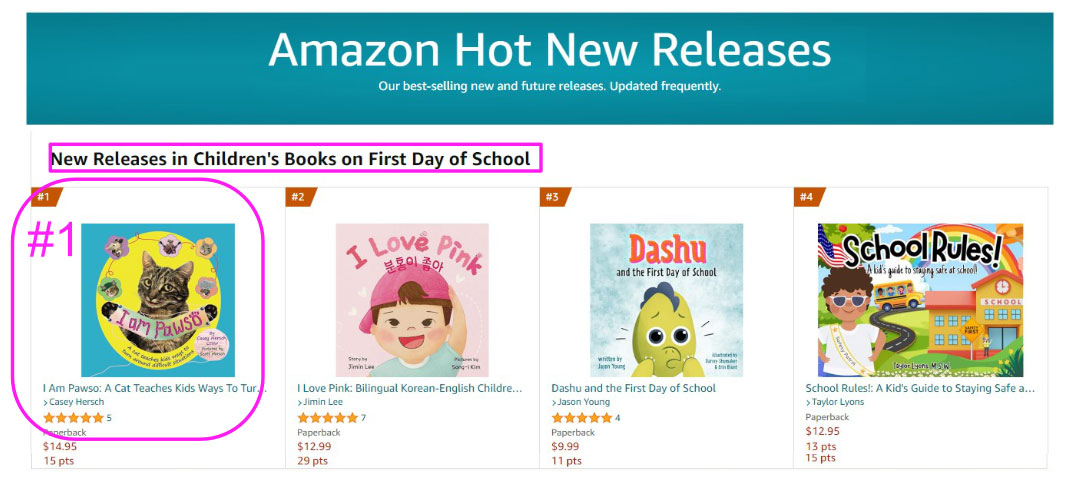Open the I Love Pink Bilingual title link
Image resolution: width=1080 pixels, height=477 pixels.
[409, 388]
